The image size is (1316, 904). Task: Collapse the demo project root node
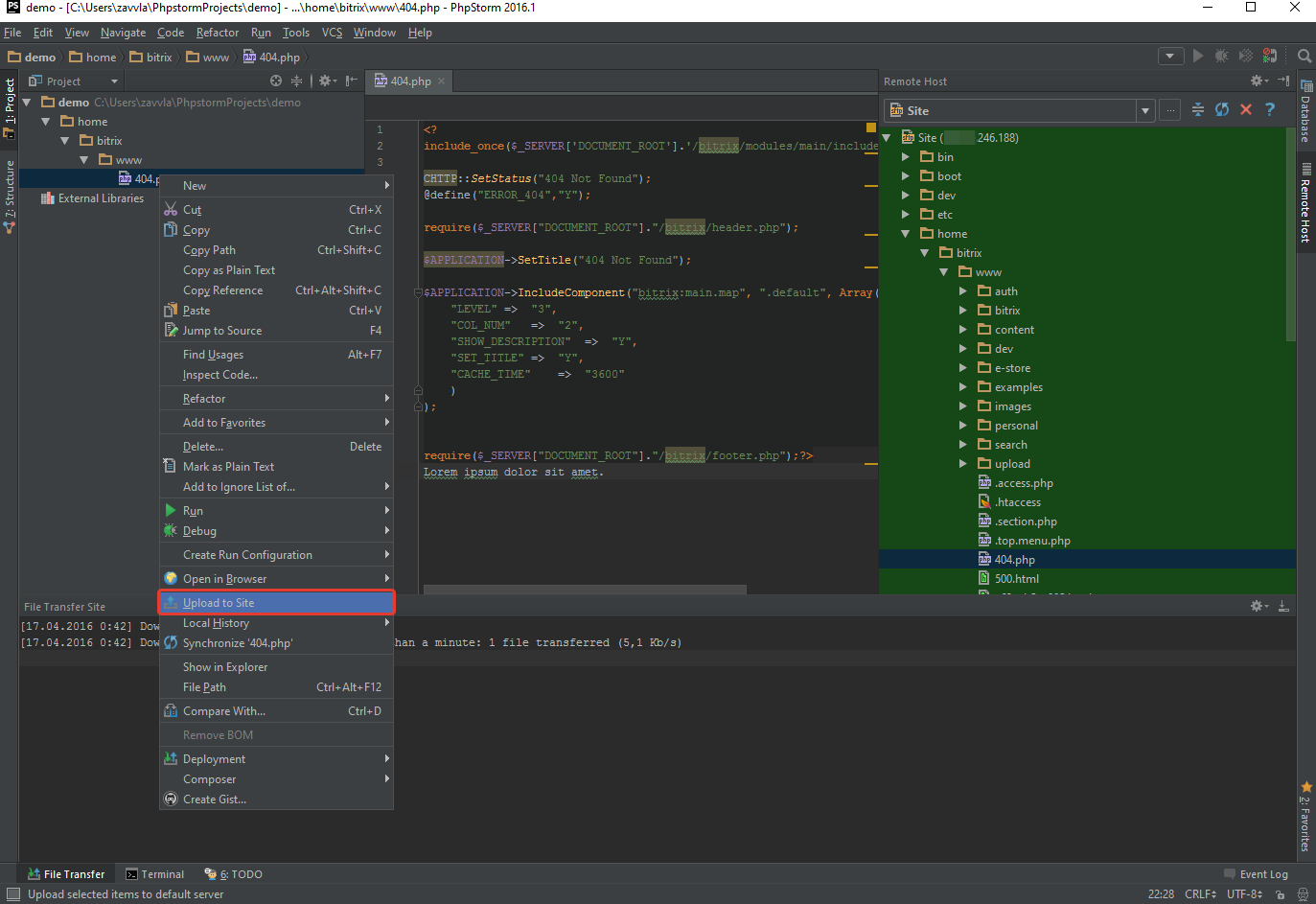[x=27, y=103]
